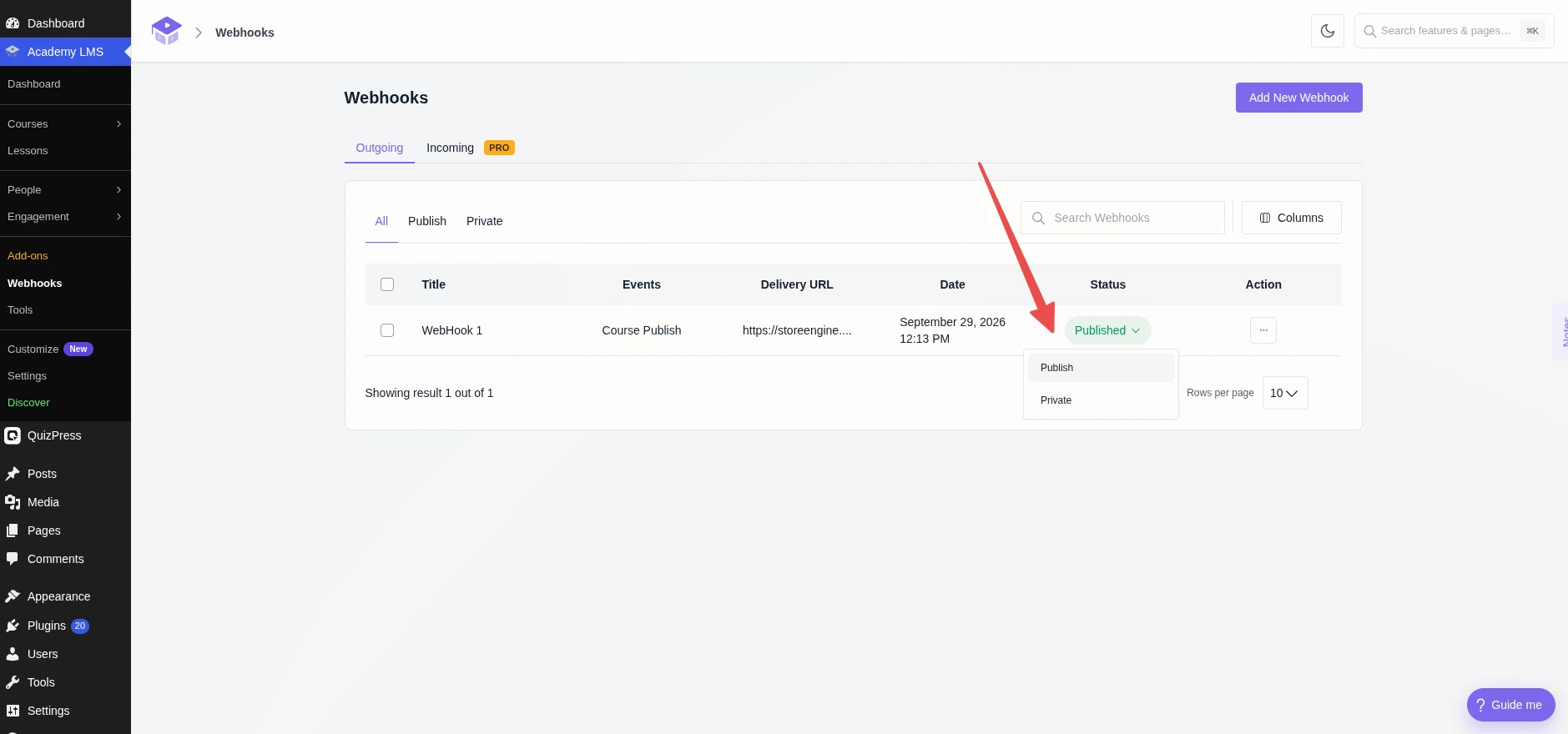Viewport: 1568px width, 734px height.
Task: Open WordPress Dashboard icon in sidebar
Action: coord(13,23)
